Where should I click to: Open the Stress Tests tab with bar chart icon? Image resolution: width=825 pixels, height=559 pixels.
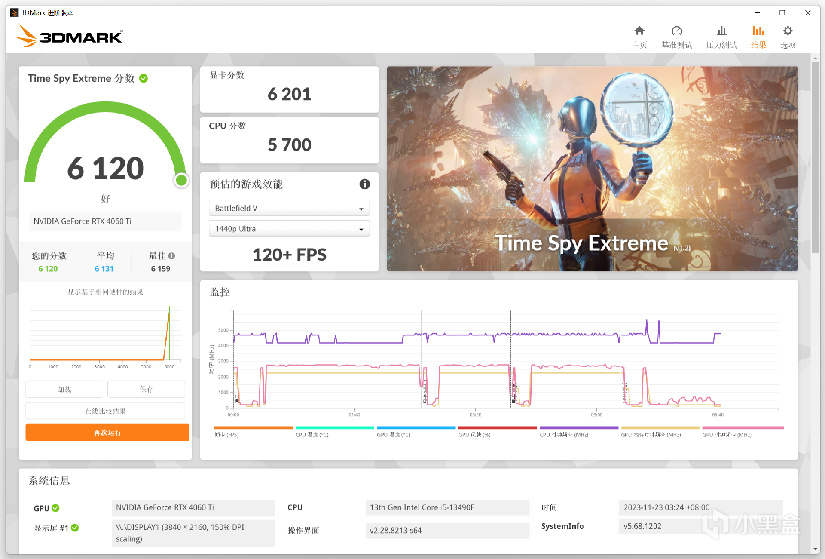721,36
